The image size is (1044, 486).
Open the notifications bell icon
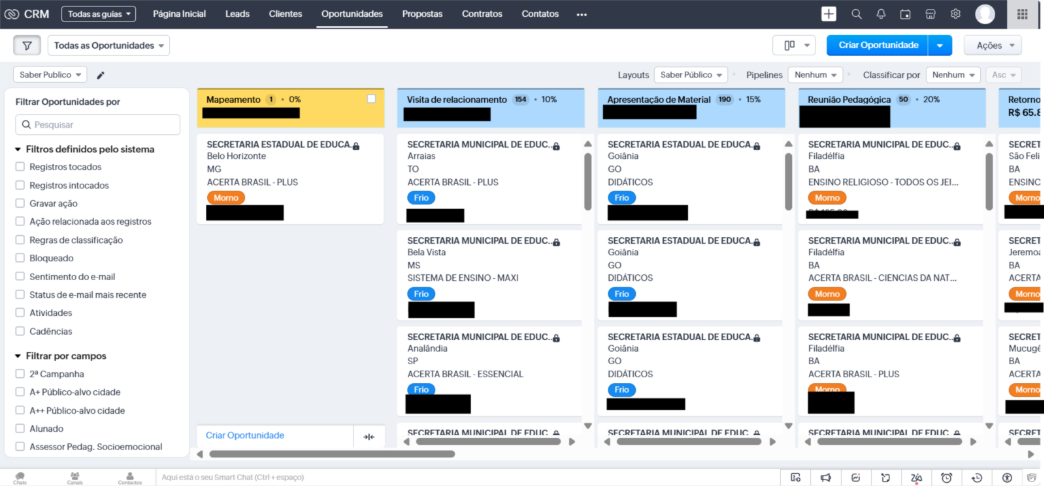pos(881,14)
